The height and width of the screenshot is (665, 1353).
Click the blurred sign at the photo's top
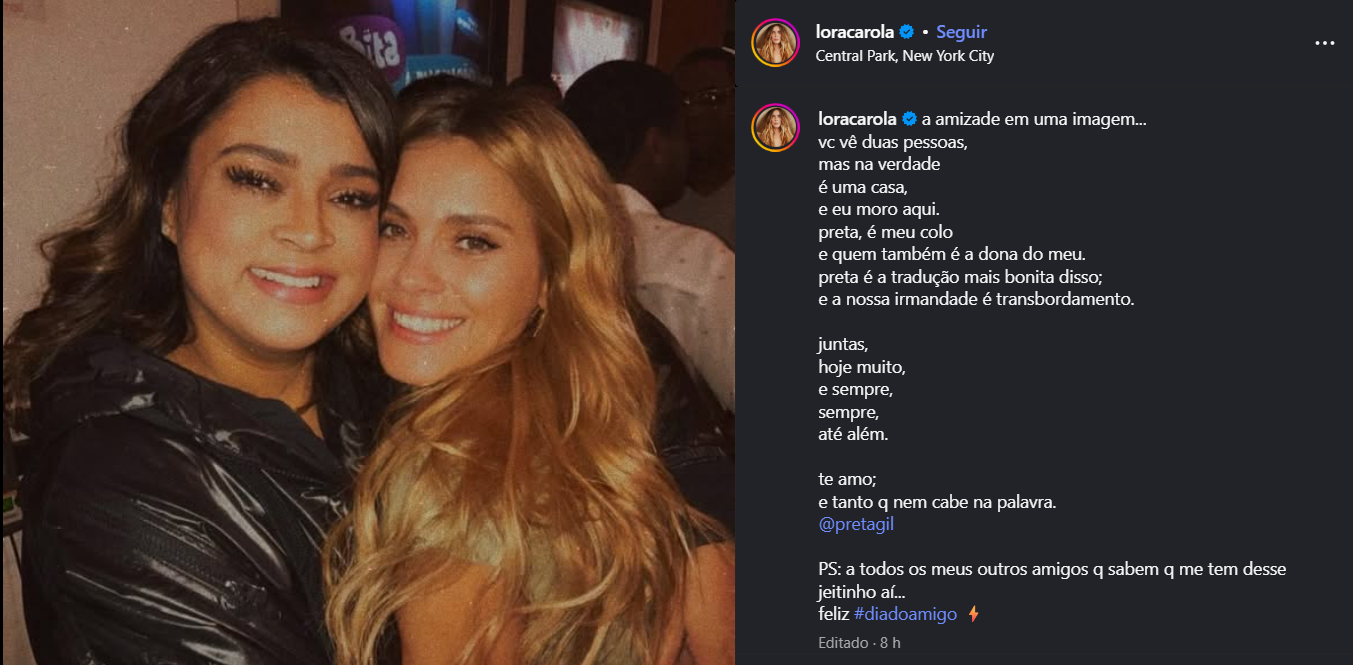(x=372, y=40)
